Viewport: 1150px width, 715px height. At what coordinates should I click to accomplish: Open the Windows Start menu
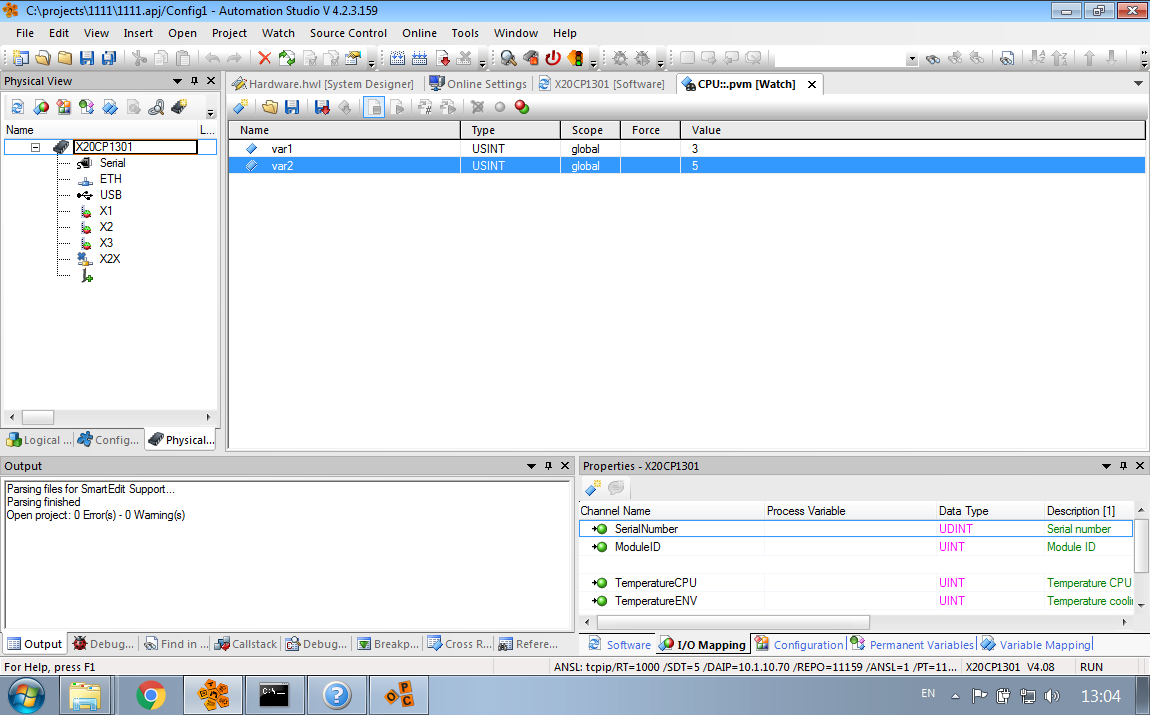26,695
